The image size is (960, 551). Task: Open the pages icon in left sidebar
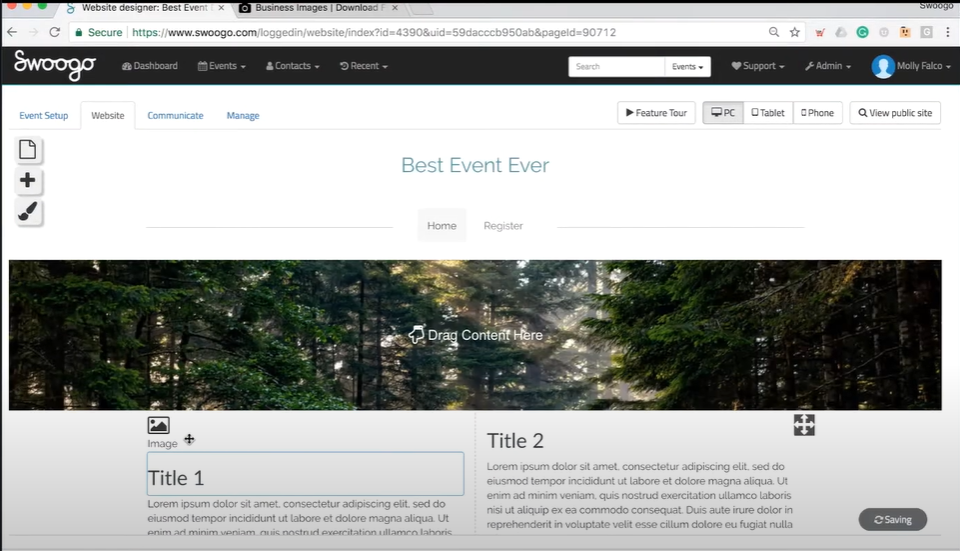click(28, 149)
